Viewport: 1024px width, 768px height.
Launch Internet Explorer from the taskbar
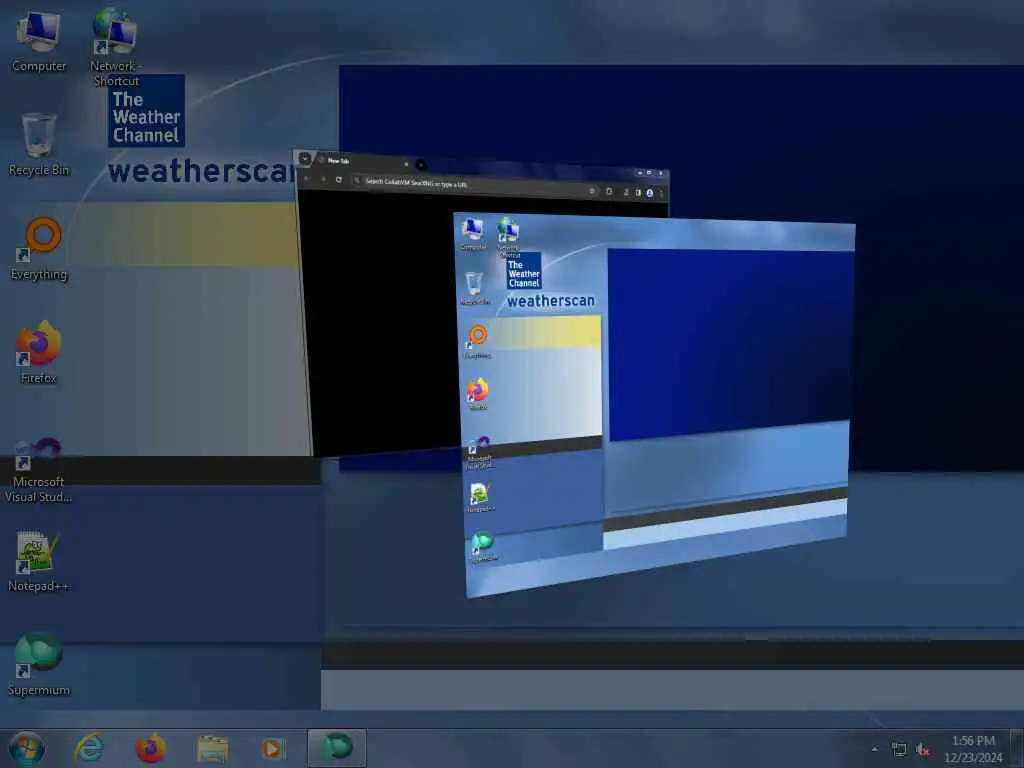89,748
